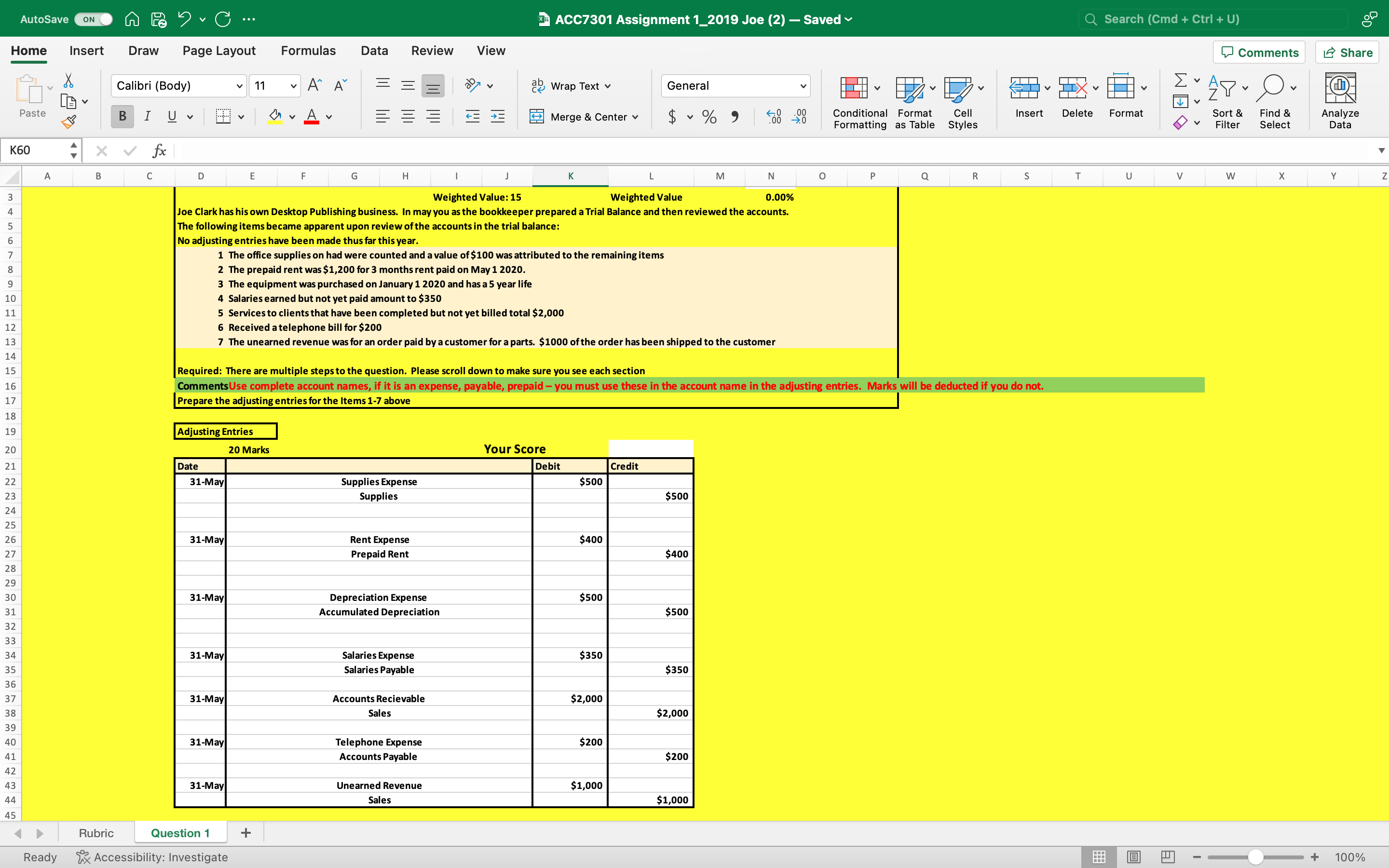
Task: Click the Share button
Action: (x=1347, y=52)
